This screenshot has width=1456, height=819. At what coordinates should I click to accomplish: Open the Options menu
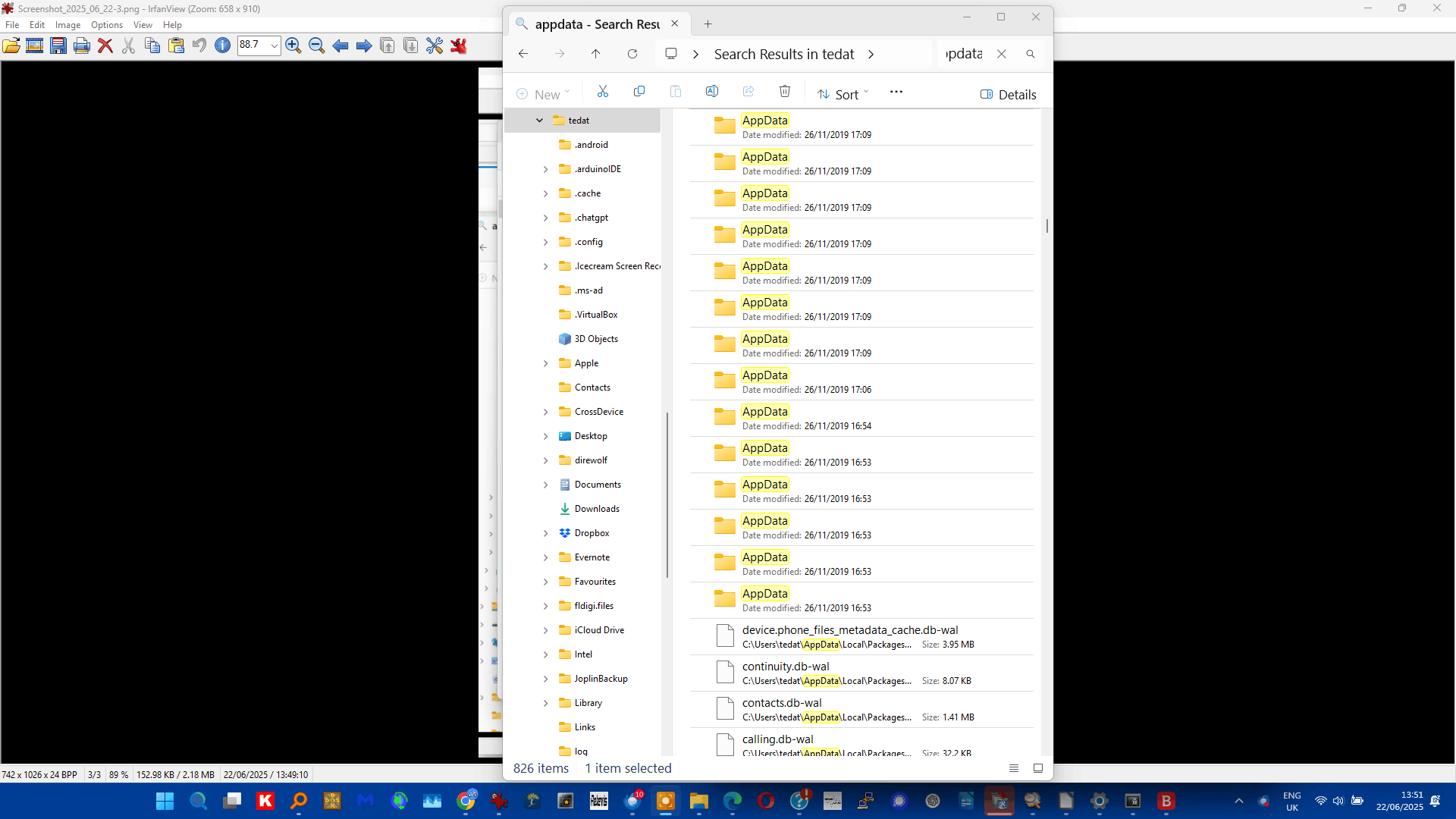tap(106, 25)
